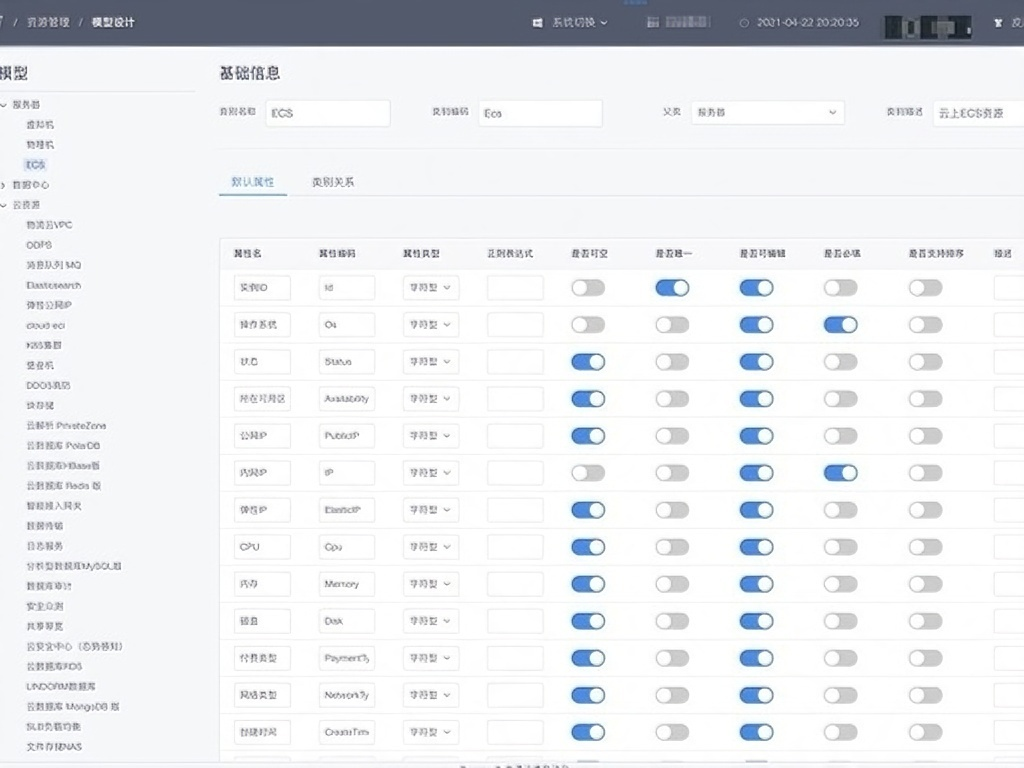Open the attribute type dropdown in Memory row

point(430,584)
